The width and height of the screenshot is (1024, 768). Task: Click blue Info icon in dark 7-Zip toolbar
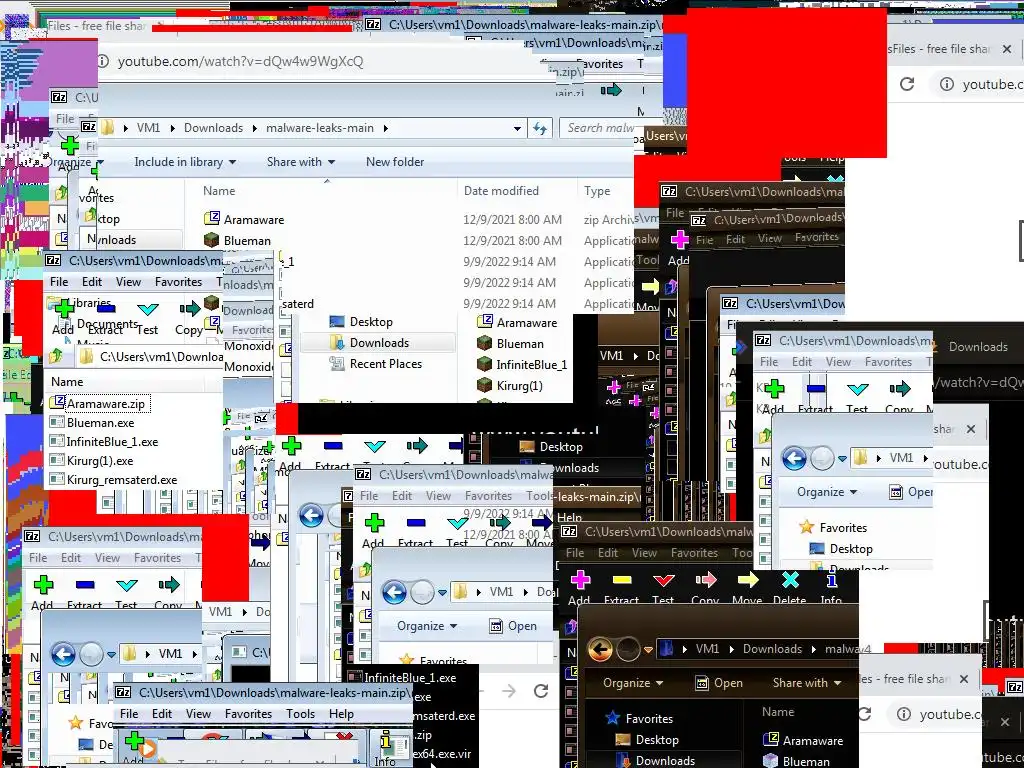pyautogui.click(x=832, y=579)
